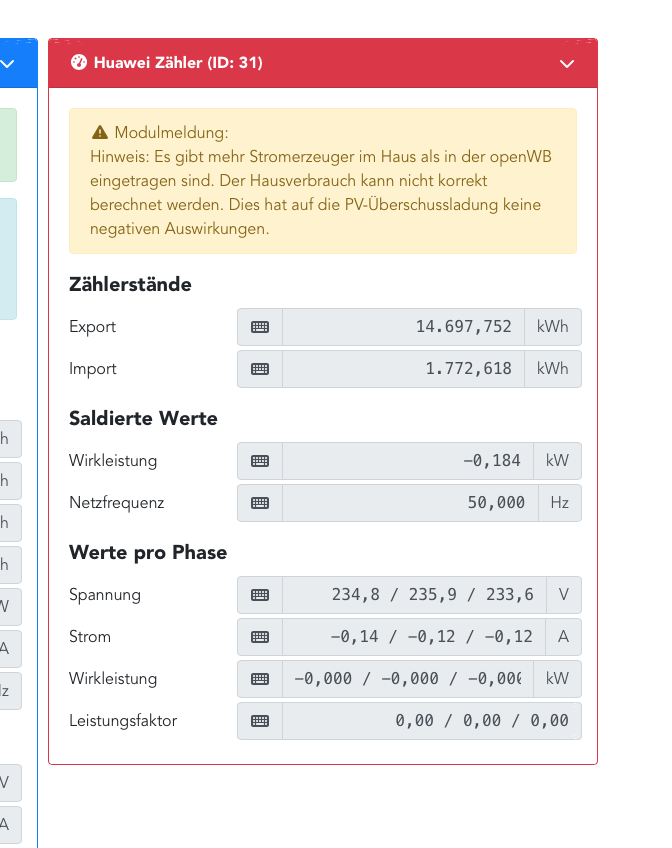Screen dimensions: 672x848
Task: Open keypad for the Netzfrequenz value
Action: pyautogui.click(x=259, y=503)
